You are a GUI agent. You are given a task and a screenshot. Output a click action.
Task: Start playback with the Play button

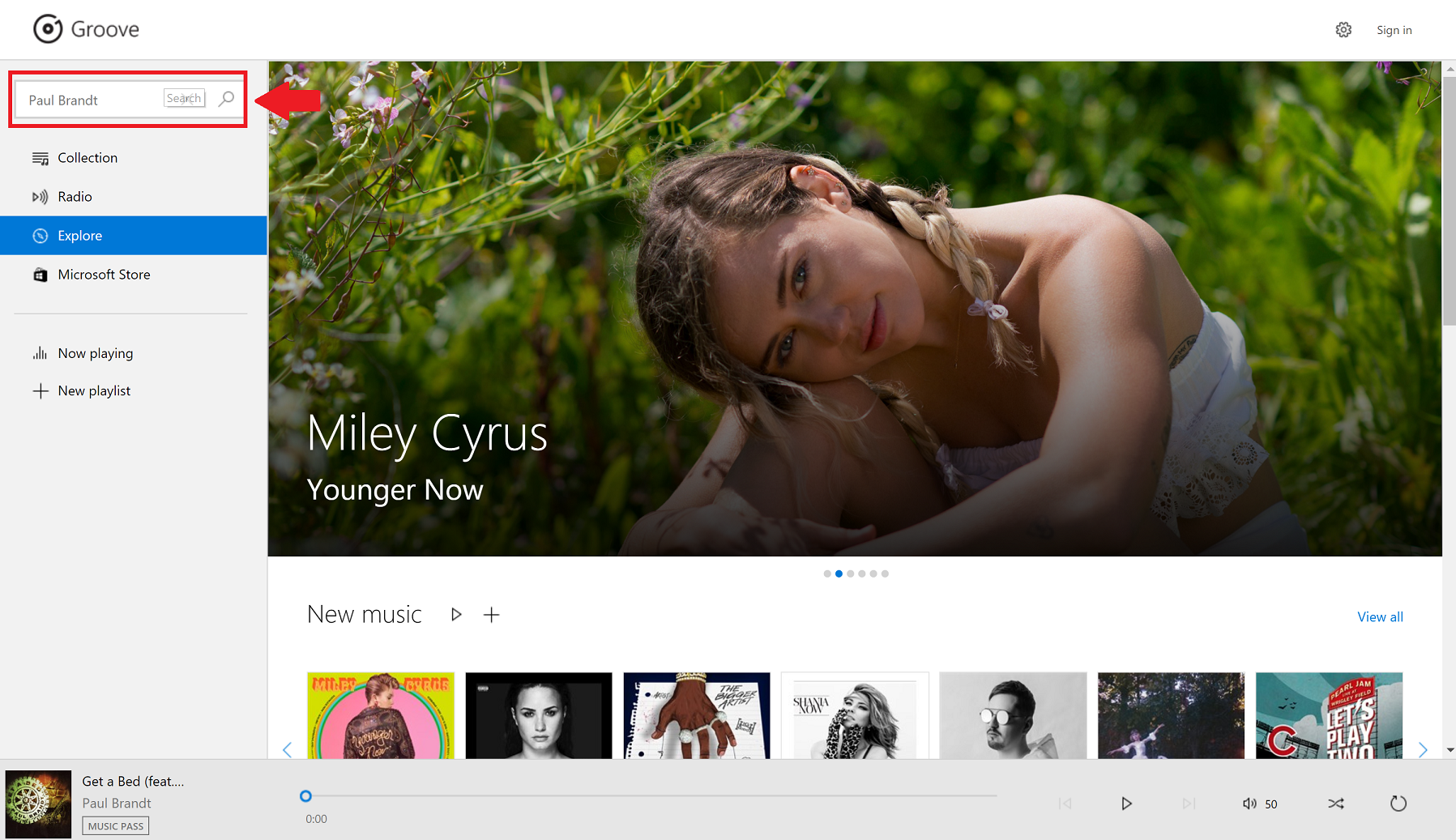point(1126,804)
